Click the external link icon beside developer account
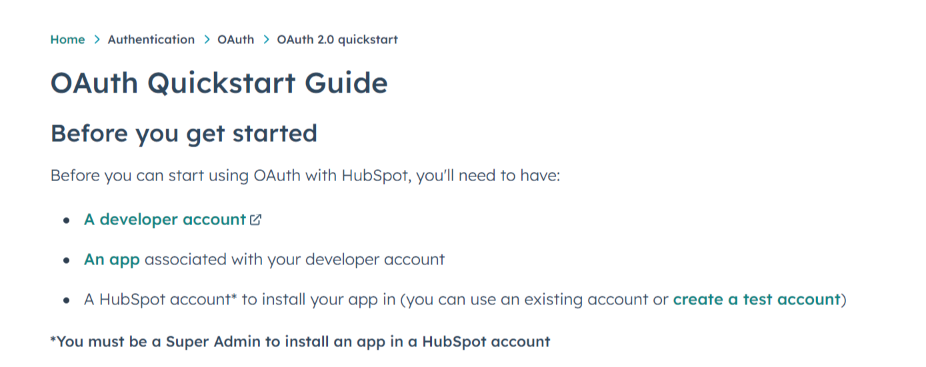Screen dimensions: 926x367 coord(255,220)
